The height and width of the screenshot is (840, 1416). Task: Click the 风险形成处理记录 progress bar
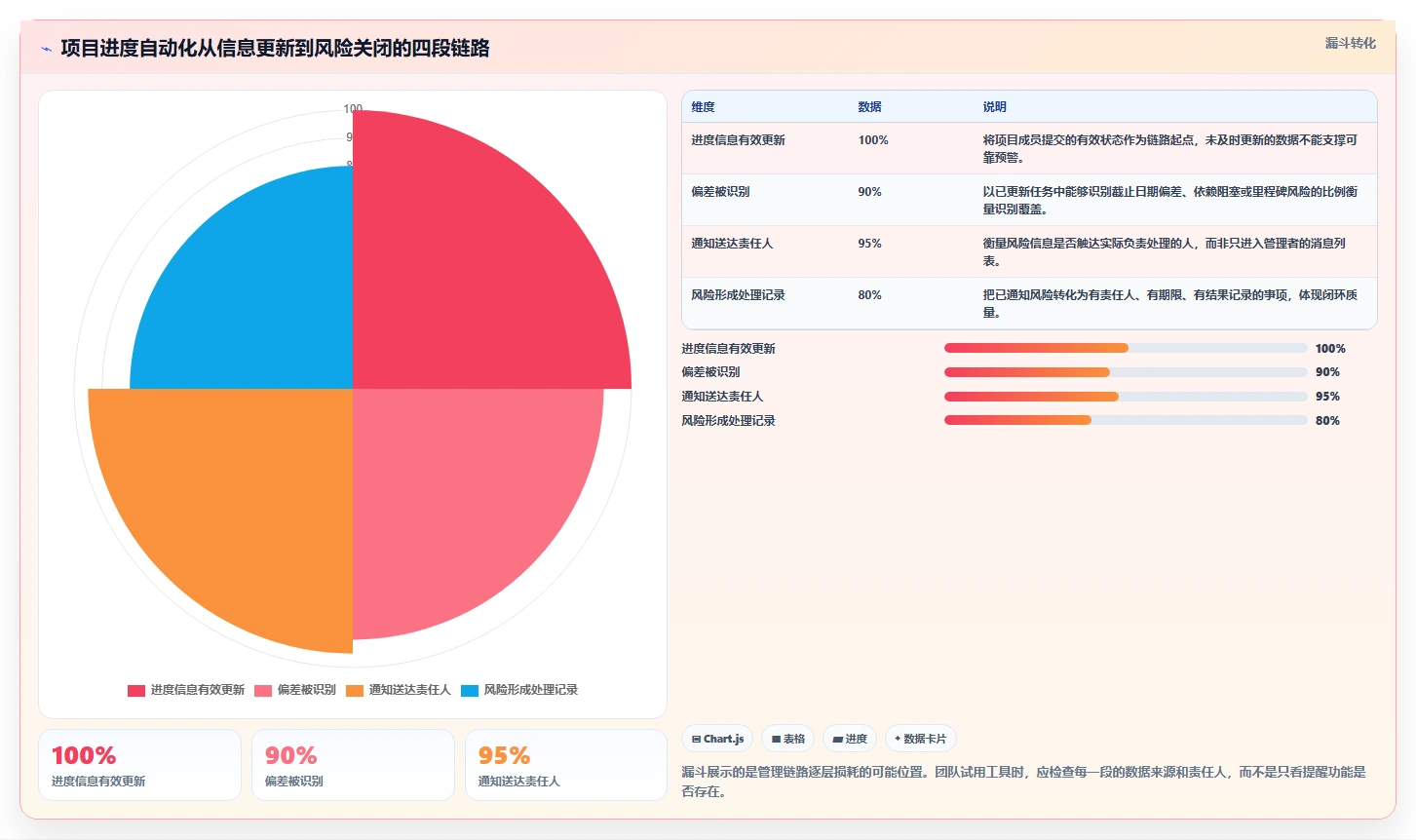click(1126, 420)
